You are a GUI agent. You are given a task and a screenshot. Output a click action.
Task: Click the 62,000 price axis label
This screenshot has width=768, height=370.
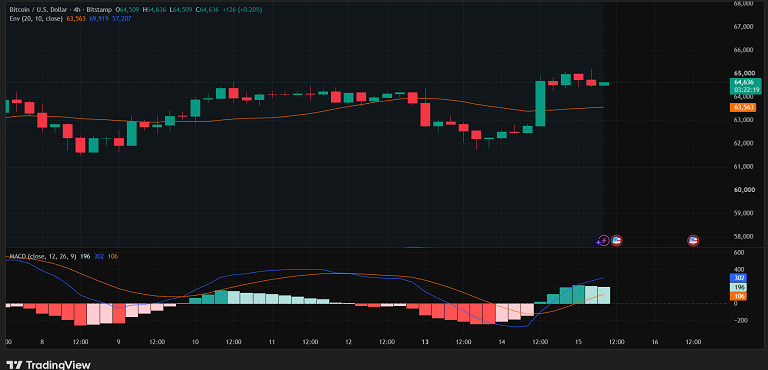tap(744, 143)
